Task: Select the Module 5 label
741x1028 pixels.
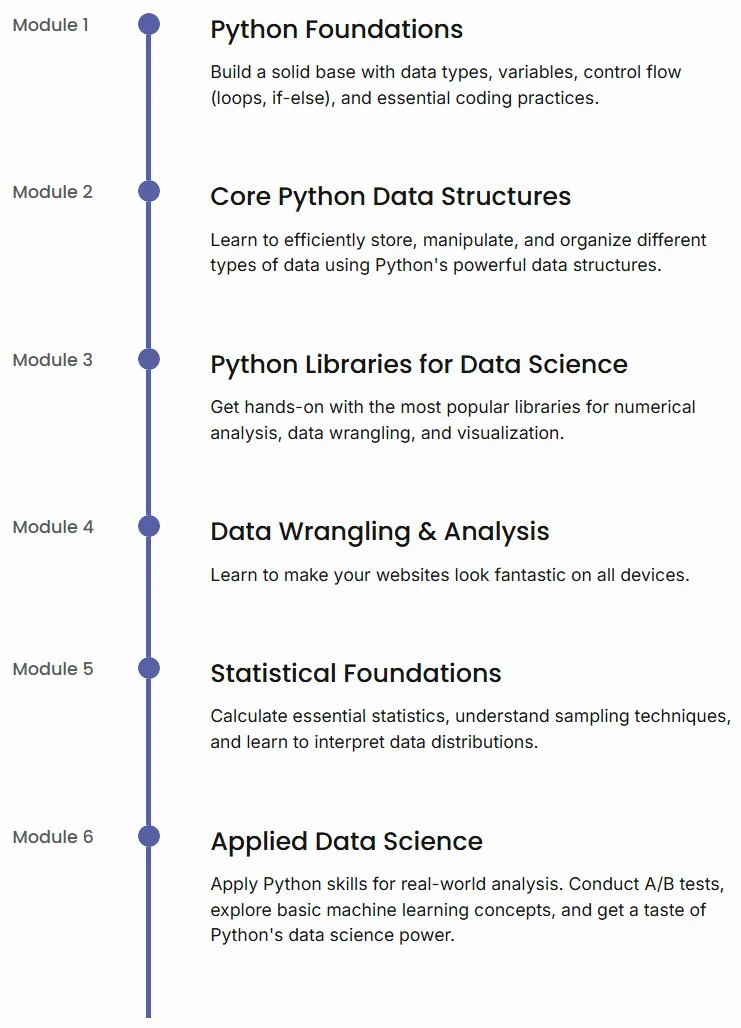Action: pos(53,669)
